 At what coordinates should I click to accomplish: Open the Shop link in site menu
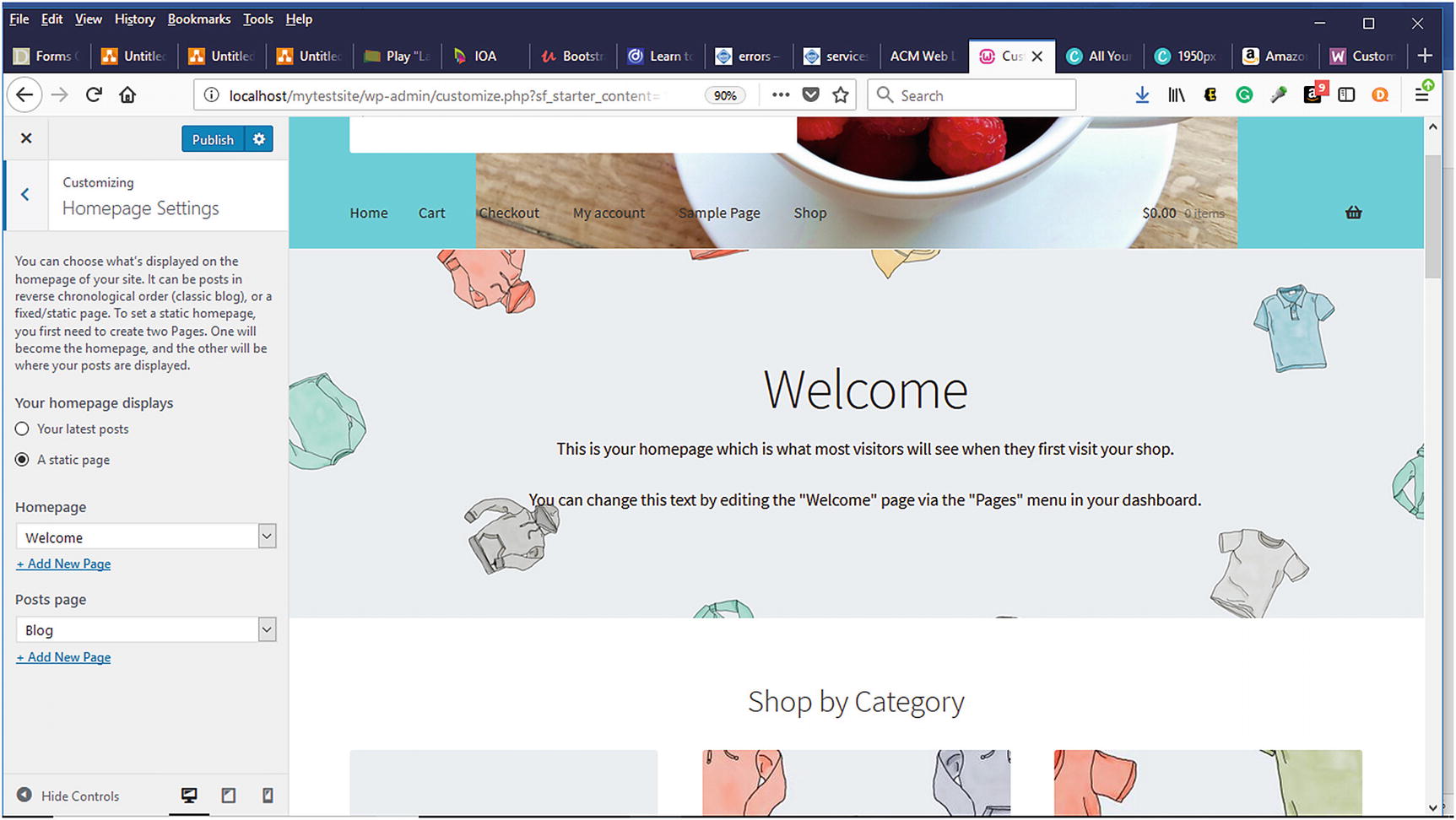[x=809, y=213]
